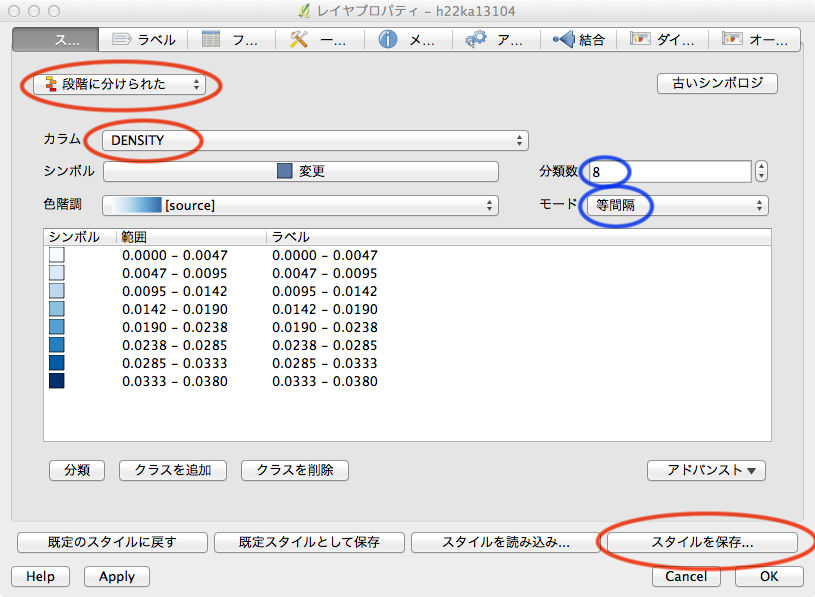Click the 分類数 stepper arrows
Viewport: 815px width, 597px height.
click(x=762, y=171)
